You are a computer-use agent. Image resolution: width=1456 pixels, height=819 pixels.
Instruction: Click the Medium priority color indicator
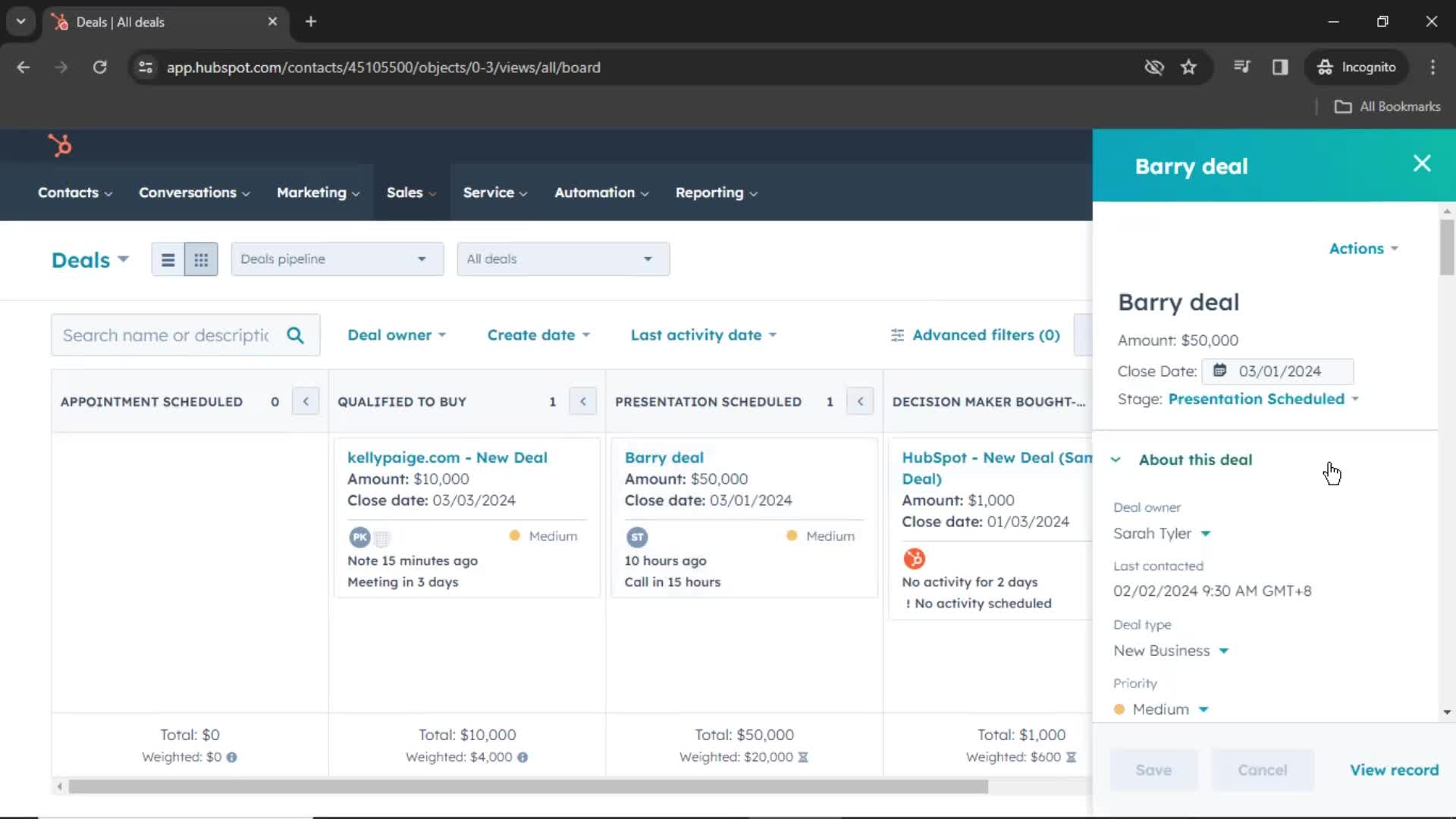1119,708
